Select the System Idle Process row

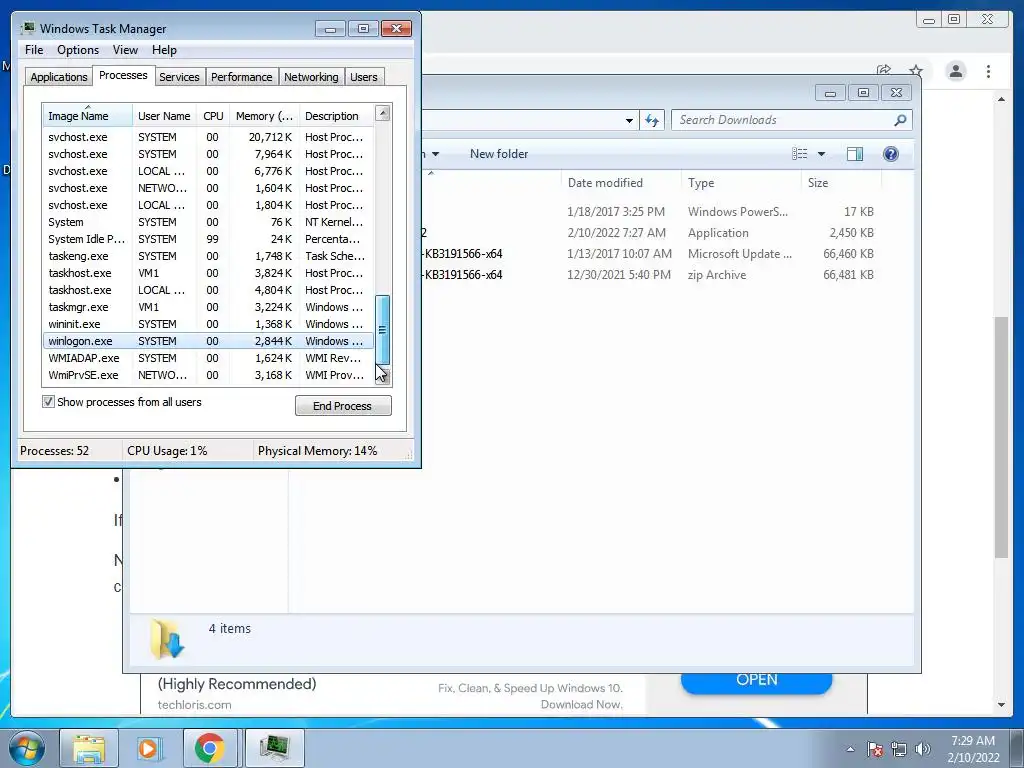pyautogui.click(x=208, y=239)
